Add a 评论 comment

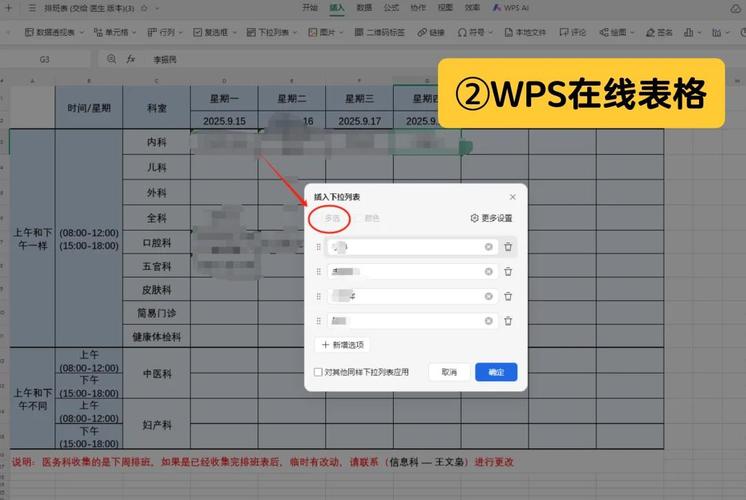coord(573,32)
